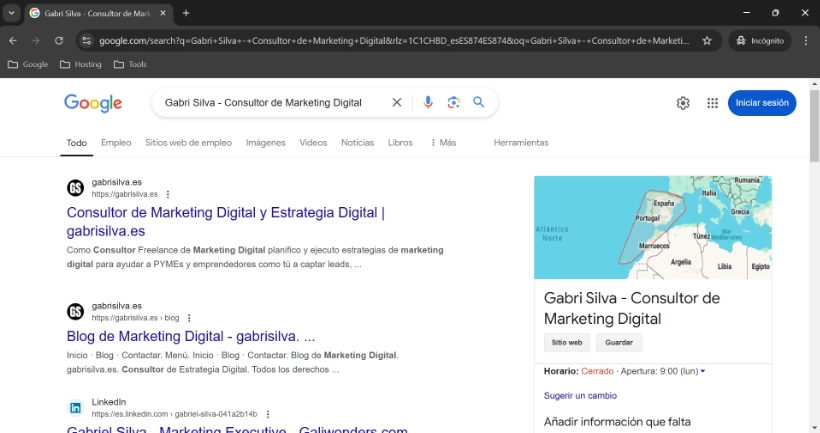Open the Incógnito profile indicator
Screen dimensions: 820x433
click(760, 41)
